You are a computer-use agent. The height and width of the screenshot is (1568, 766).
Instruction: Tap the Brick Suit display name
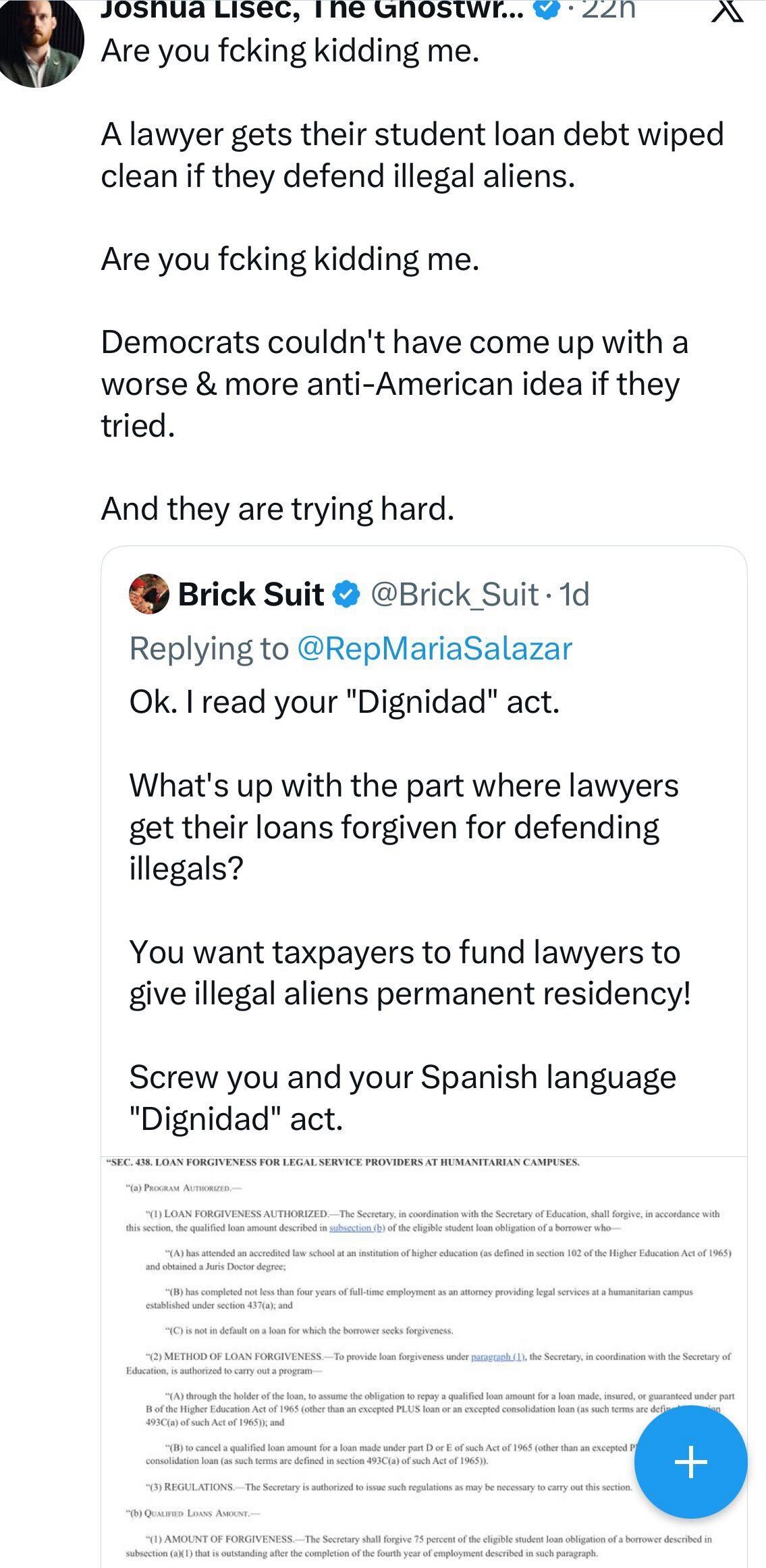click(x=250, y=595)
